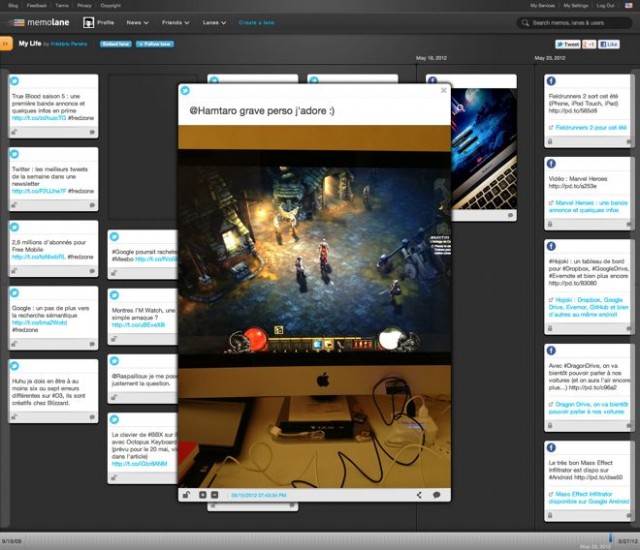
Task: Click the bottom timeline bar
Action: coord(320,541)
